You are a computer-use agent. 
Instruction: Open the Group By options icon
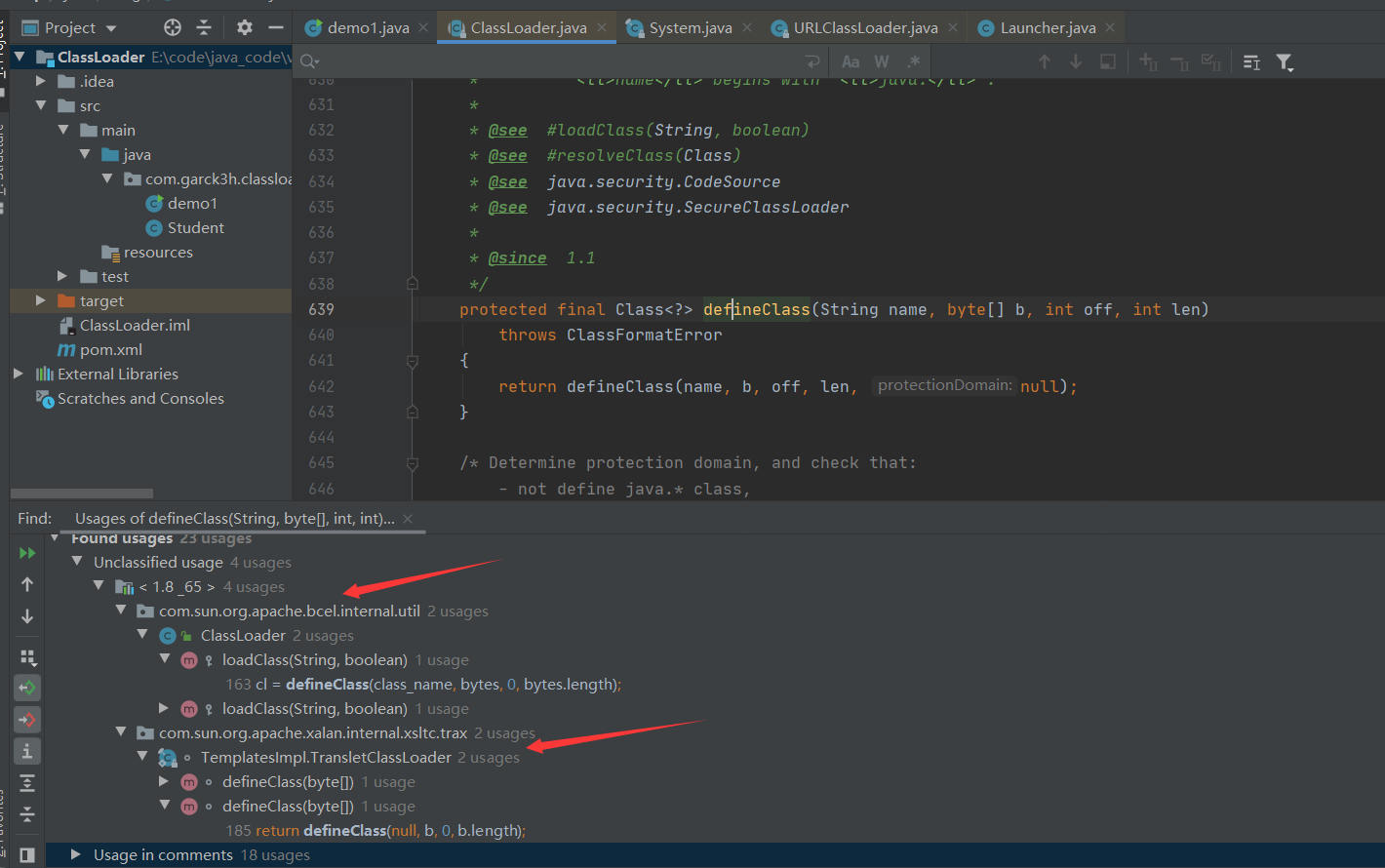pyautogui.click(x=27, y=656)
